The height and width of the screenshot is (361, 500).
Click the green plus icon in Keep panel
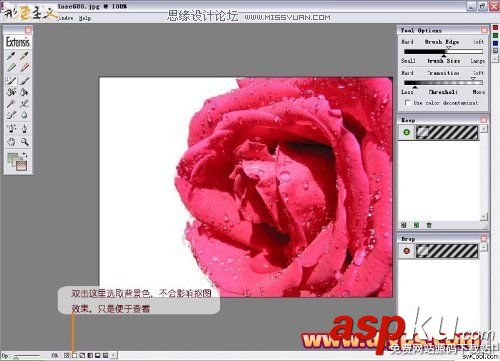point(406,132)
